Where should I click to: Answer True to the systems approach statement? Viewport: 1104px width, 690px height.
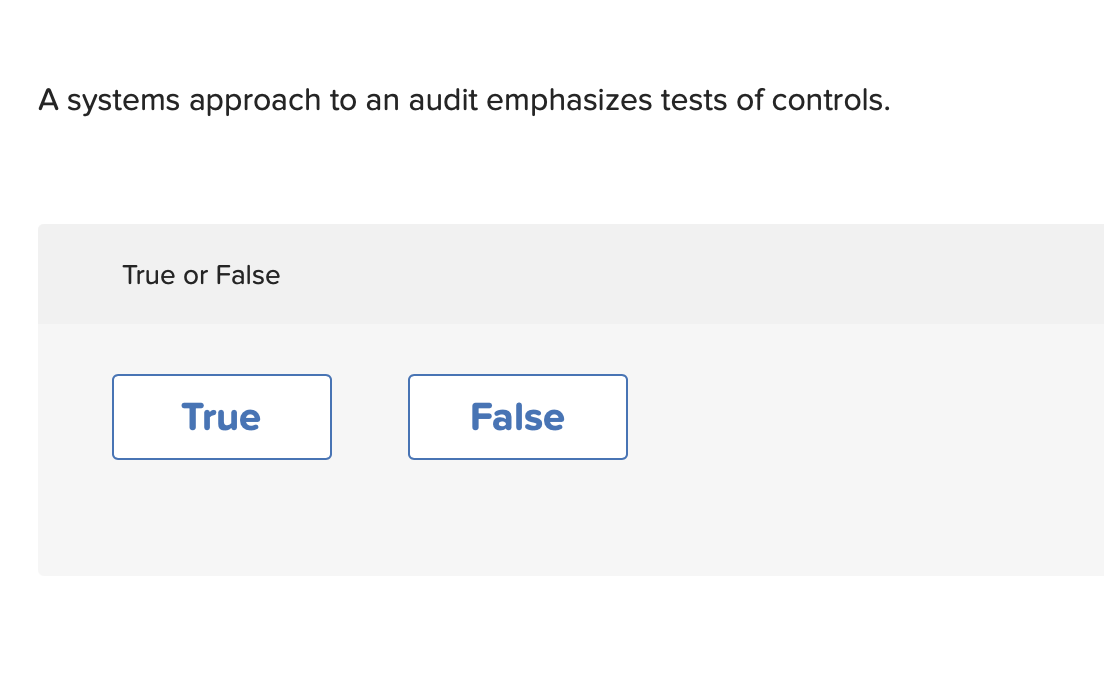pyautogui.click(x=221, y=417)
